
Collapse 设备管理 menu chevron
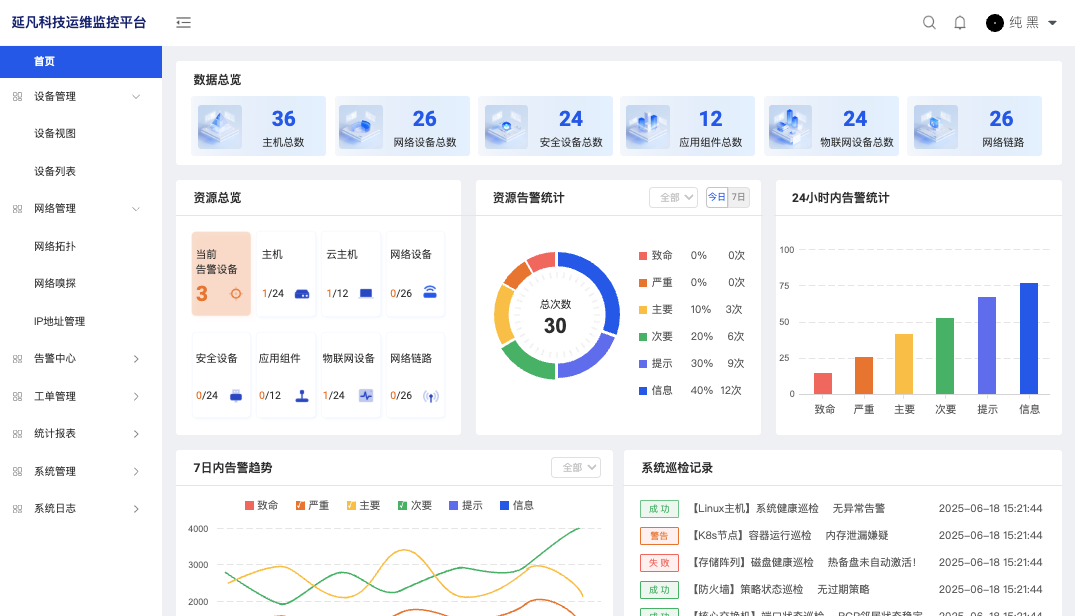(x=136, y=97)
